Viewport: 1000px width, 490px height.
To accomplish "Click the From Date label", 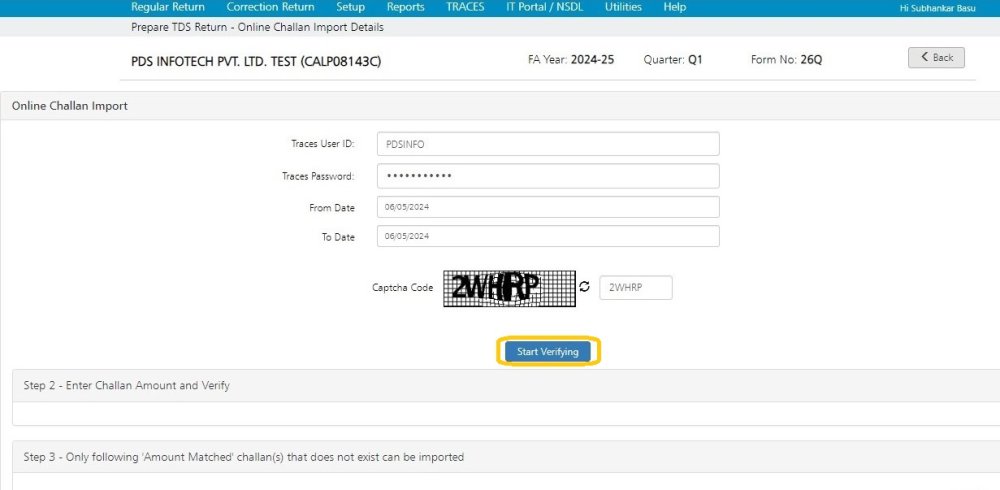I will click(x=332, y=208).
